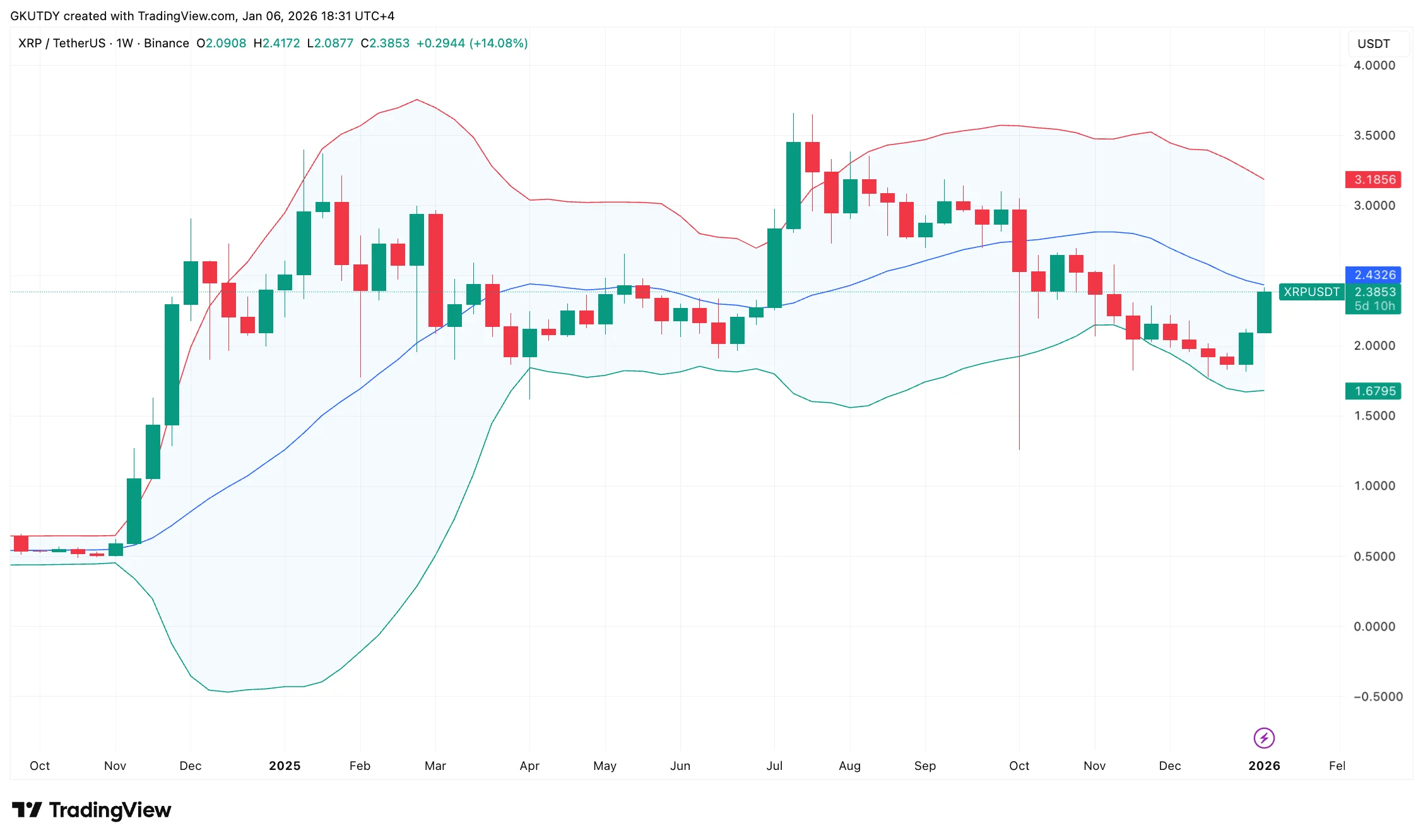This screenshot has height=840, width=1423.
Task: Select the 2026 label on time axis
Action: pos(1264,766)
